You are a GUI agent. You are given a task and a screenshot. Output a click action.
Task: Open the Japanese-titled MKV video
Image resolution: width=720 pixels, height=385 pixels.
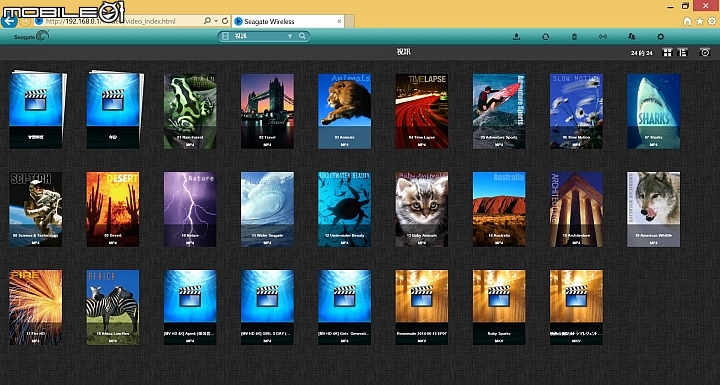(x=576, y=307)
